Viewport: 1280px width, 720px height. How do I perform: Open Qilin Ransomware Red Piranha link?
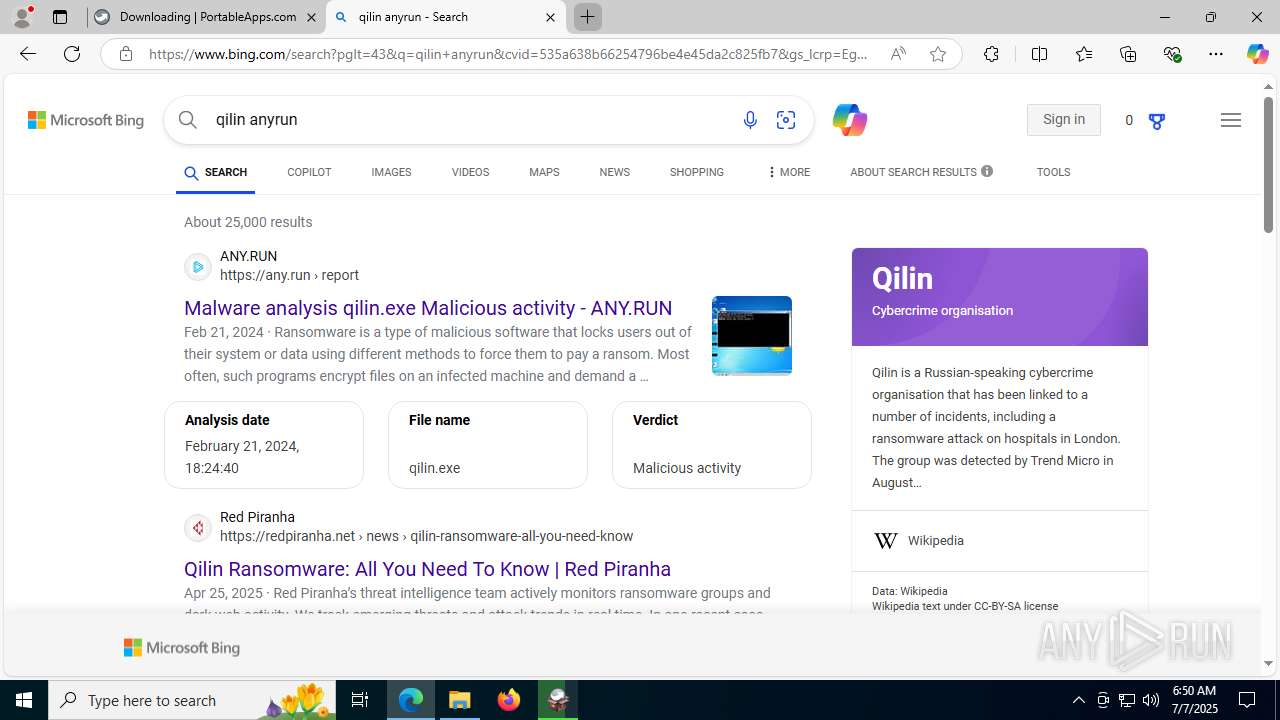427,569
